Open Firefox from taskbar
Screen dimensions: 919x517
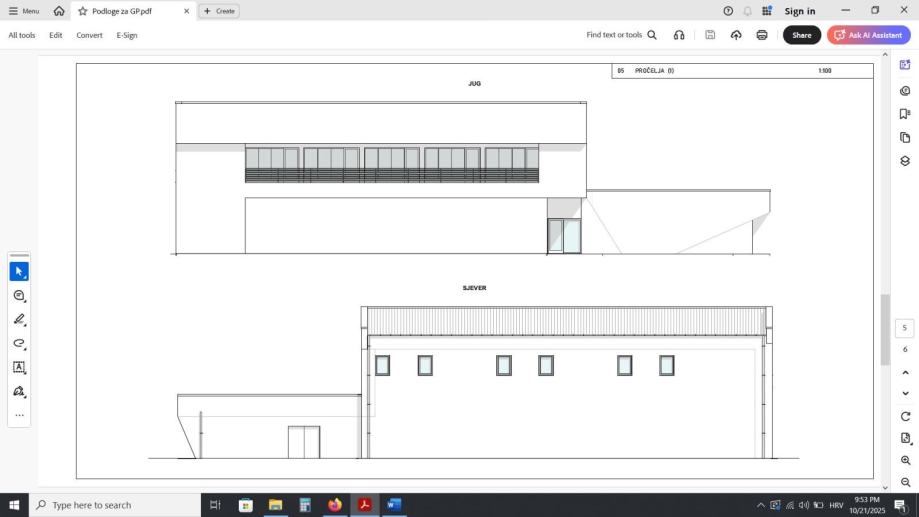(x=335, y=505)
